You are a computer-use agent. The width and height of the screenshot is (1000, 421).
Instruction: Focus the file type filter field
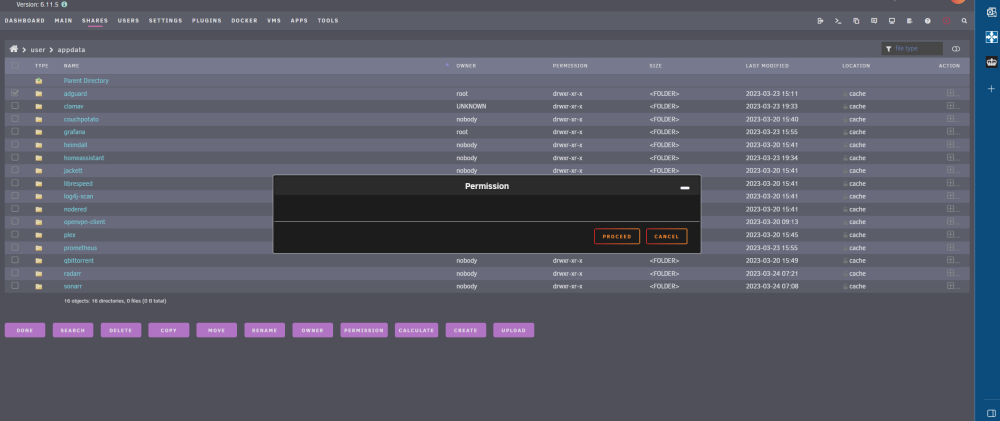(913, 48)
